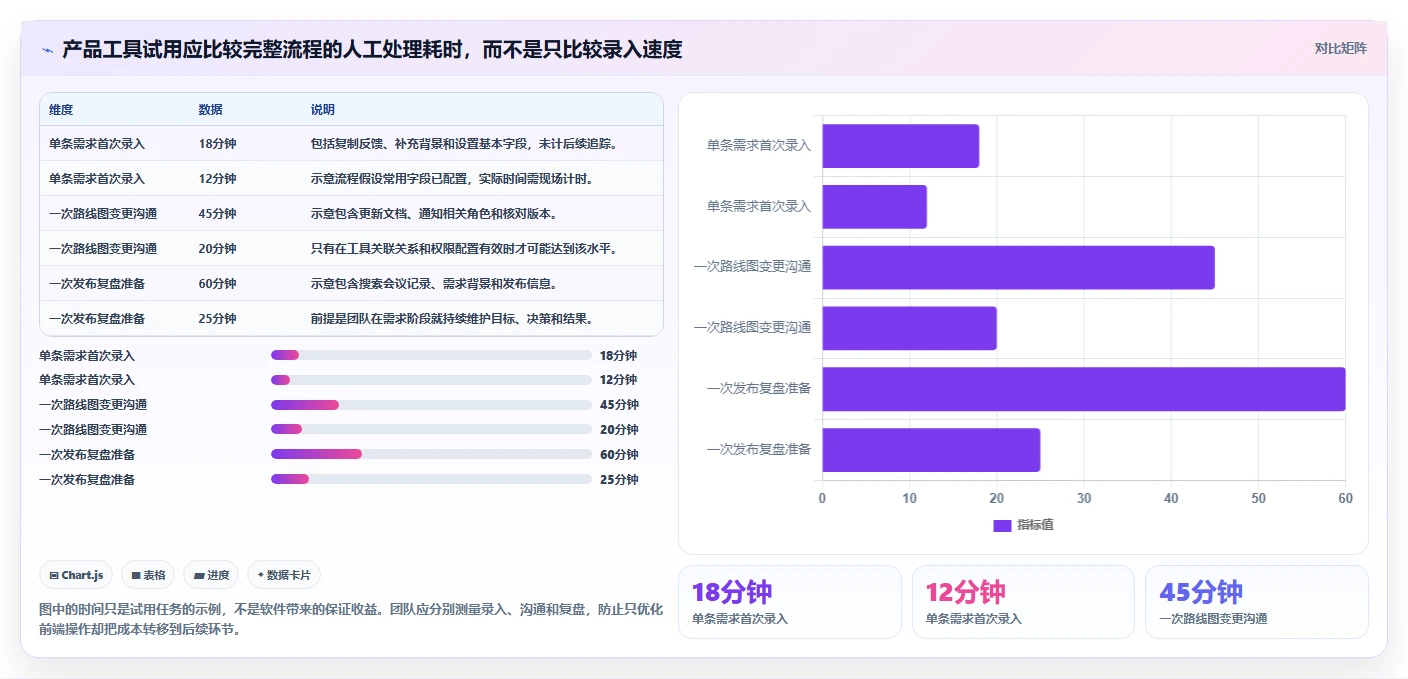Click the 60分钟 cell in the table
Viewport: 1408px width, 679px height.
click(x=217, y=284)
